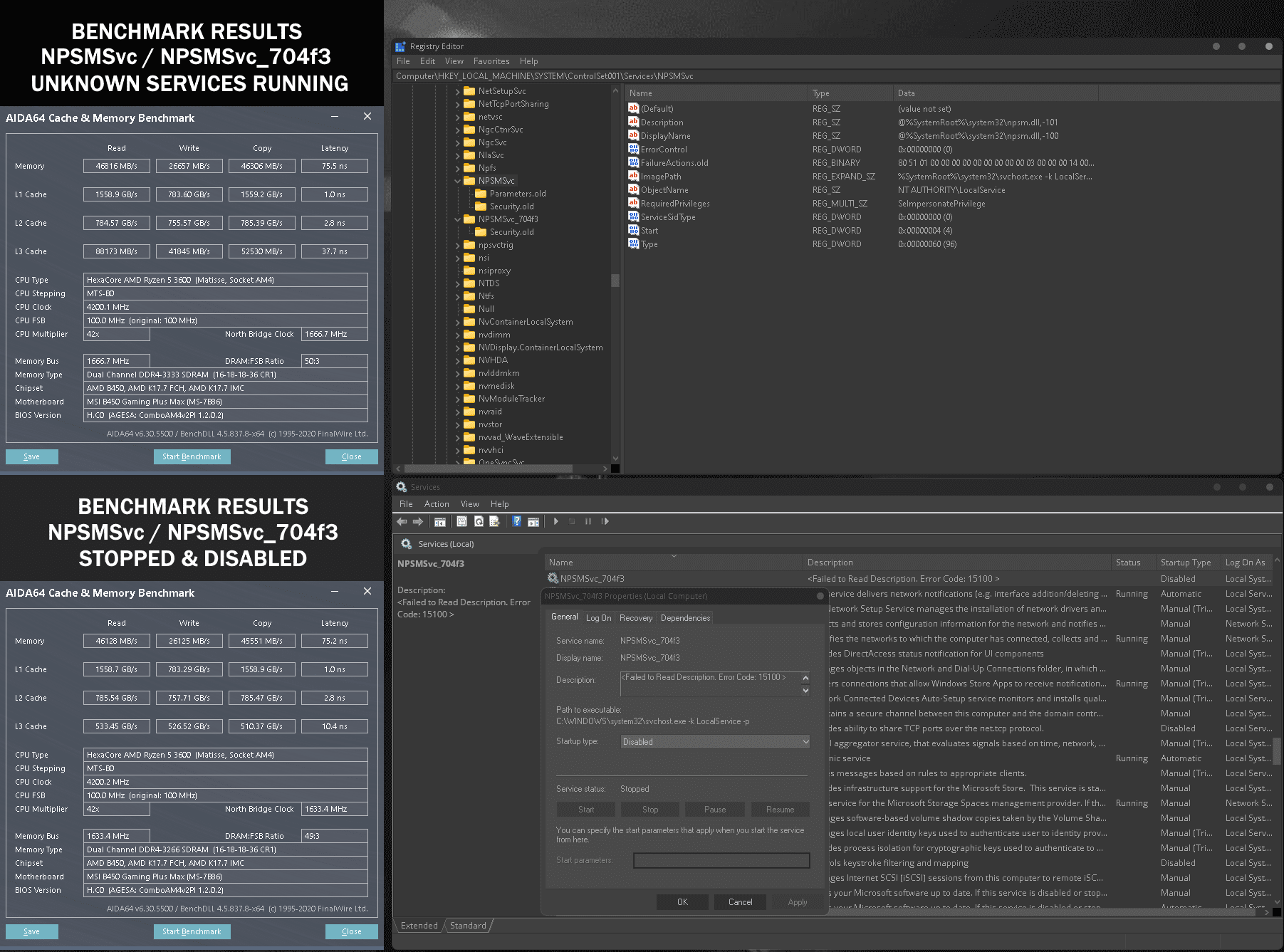Expand the NvContainerLocalSystem key
The width and height of the screenshot is (1284, 952).
coord(458,322)
